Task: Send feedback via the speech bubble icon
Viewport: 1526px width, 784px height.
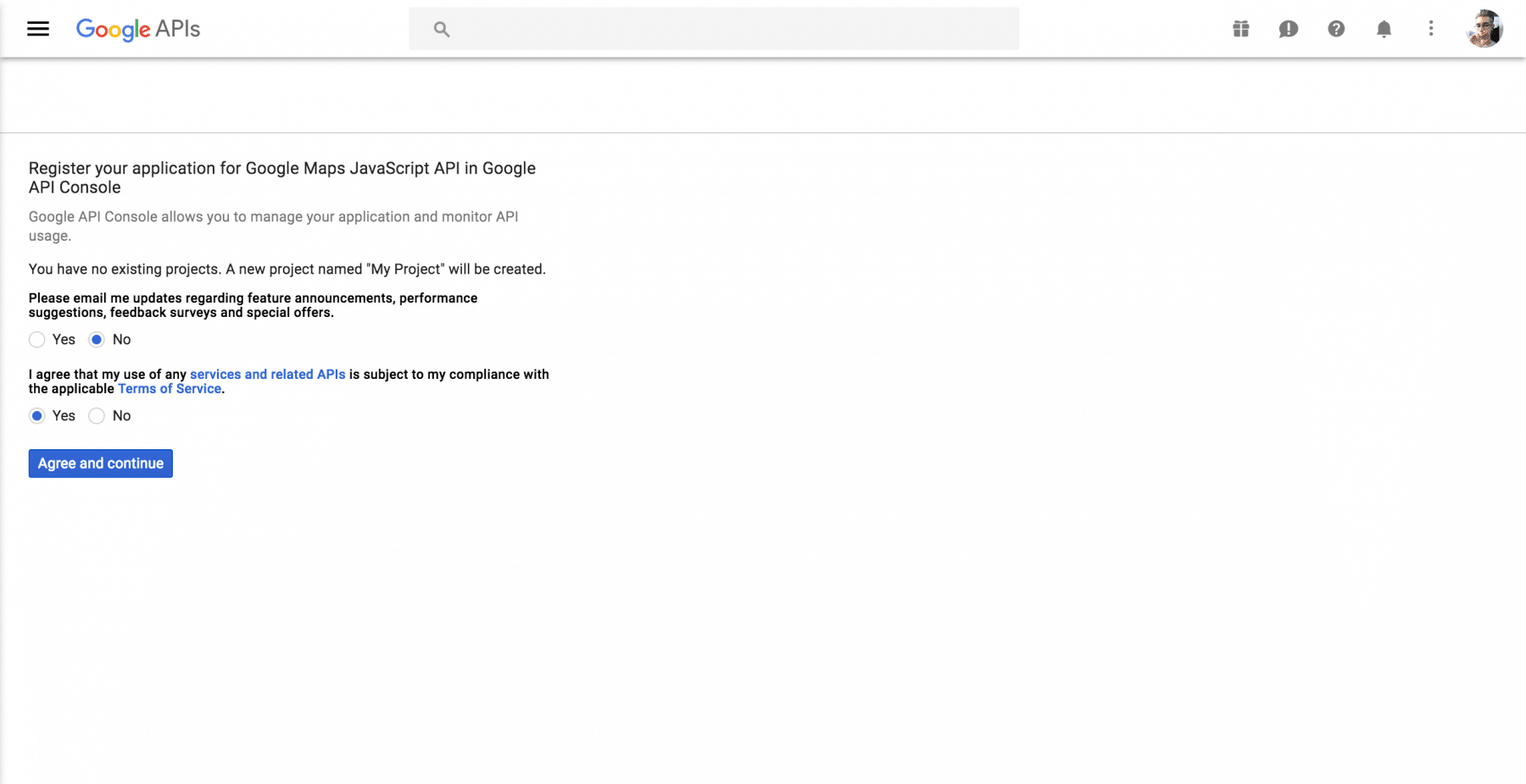Action: click(x=1289, y=28)
